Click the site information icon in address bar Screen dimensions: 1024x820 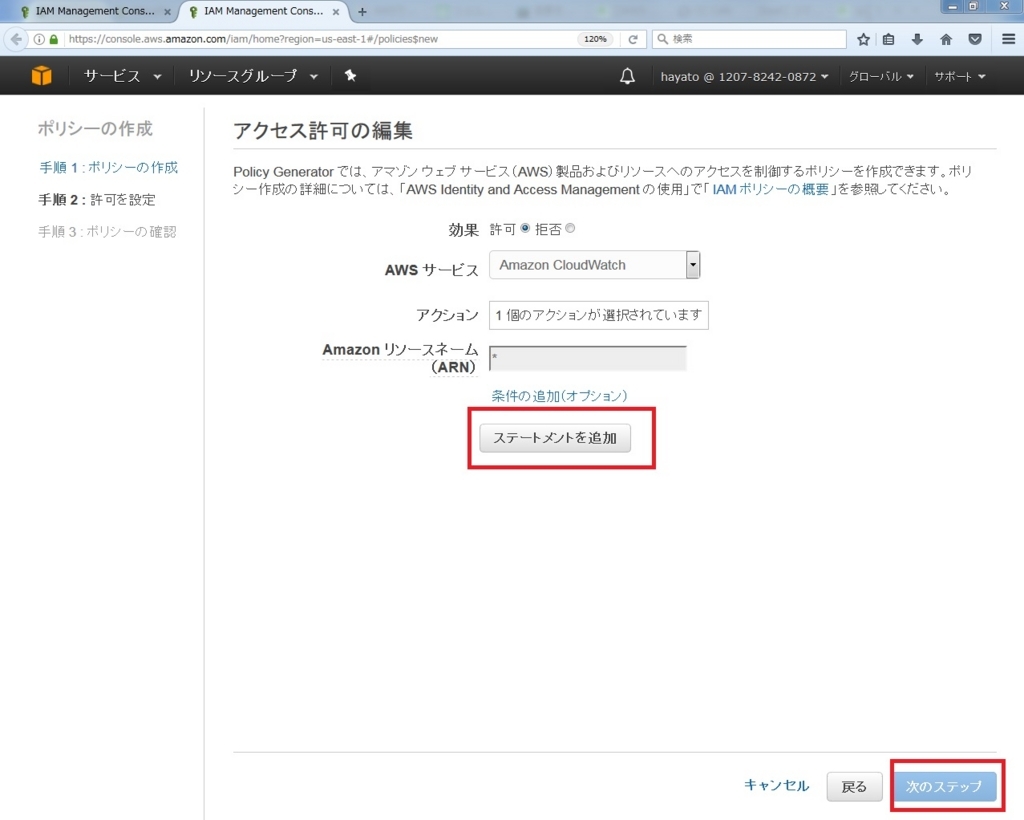coord(39,39)
